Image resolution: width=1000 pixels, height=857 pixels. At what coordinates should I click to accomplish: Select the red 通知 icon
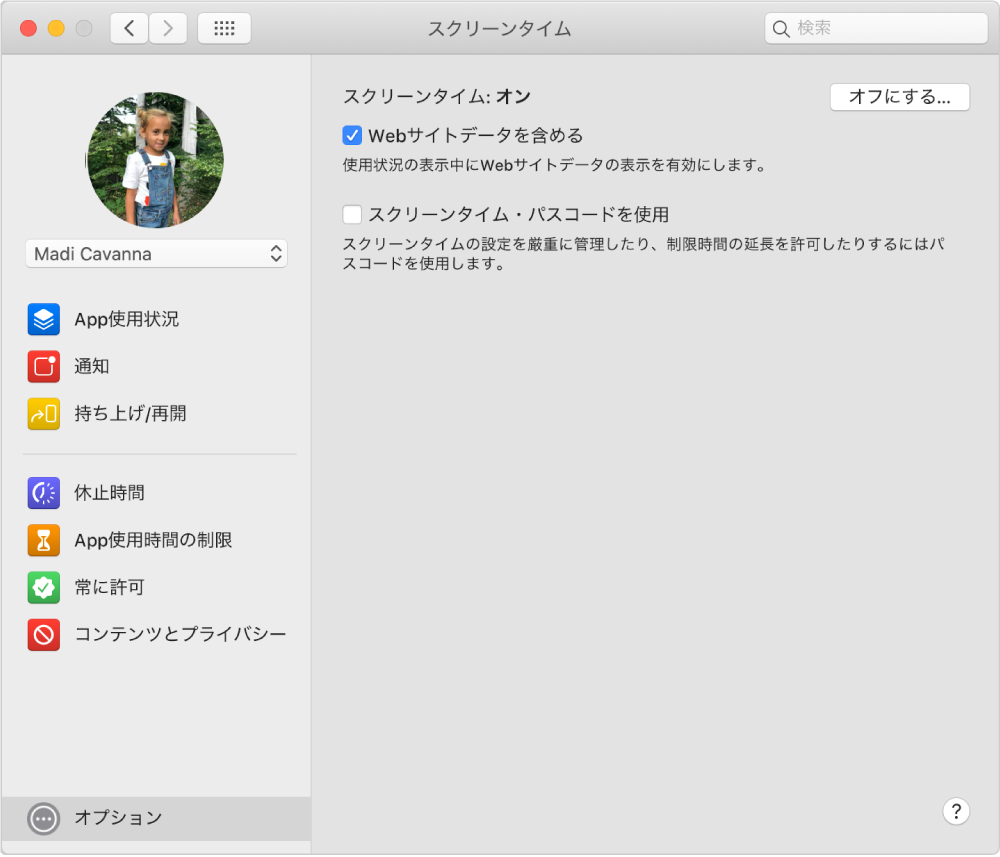tap(43, 367)
